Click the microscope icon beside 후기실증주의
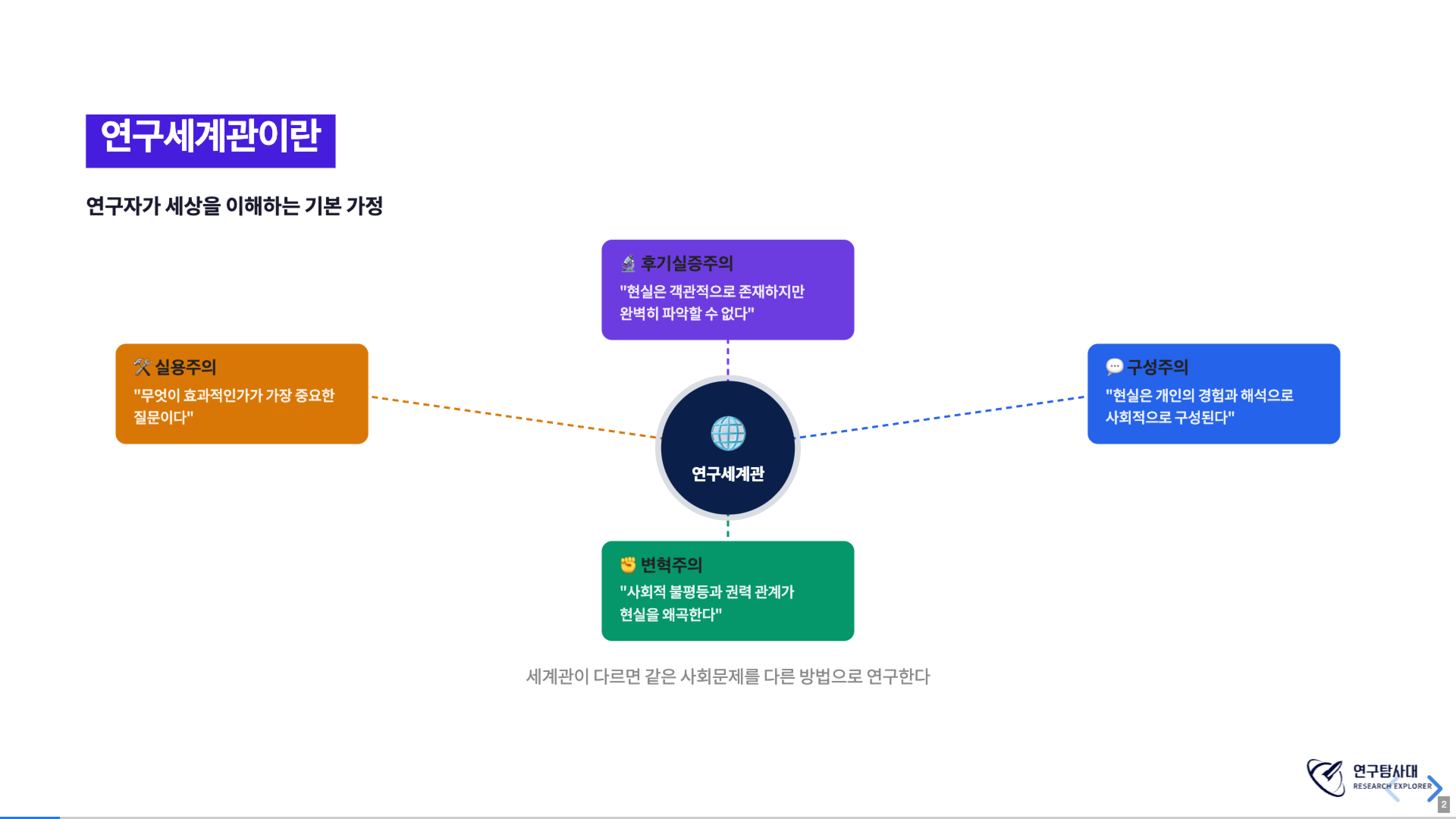 point(628,264)
